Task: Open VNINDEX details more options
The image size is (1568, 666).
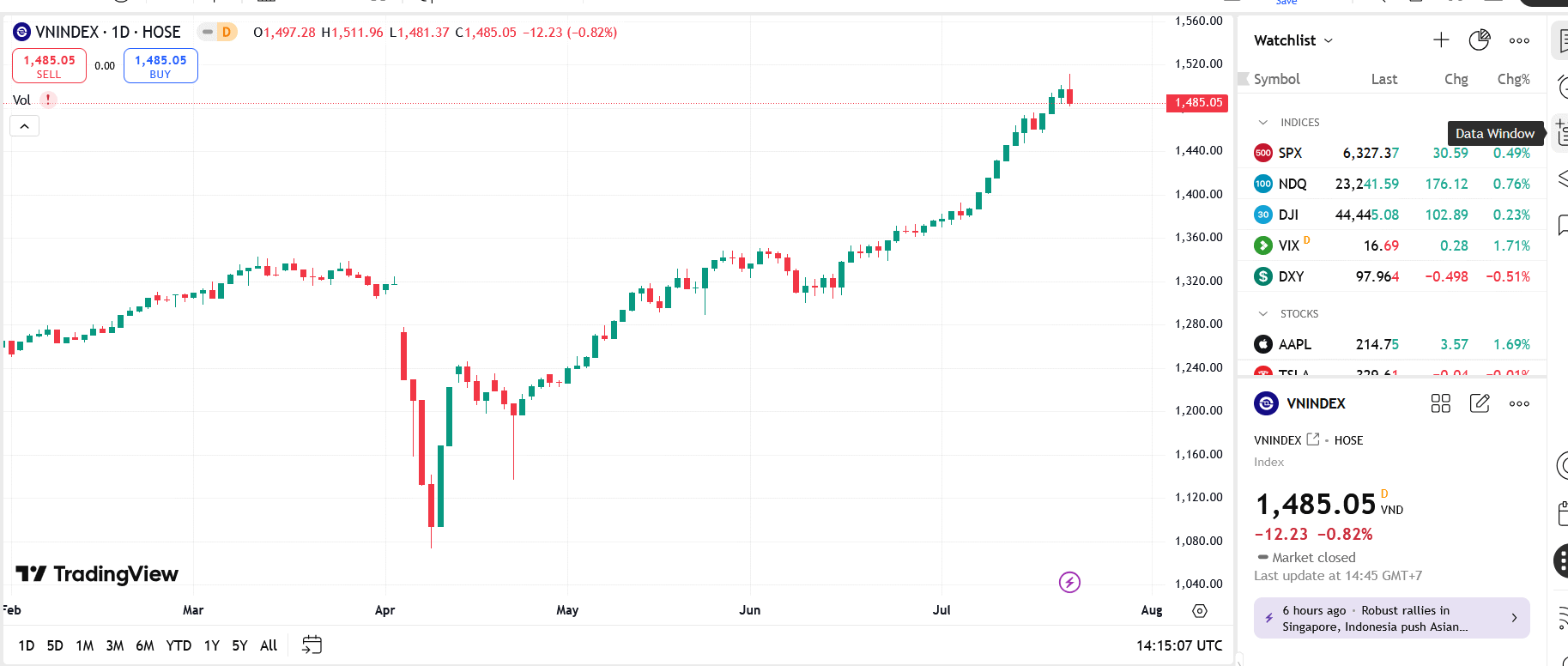Action: point(1519,403)
